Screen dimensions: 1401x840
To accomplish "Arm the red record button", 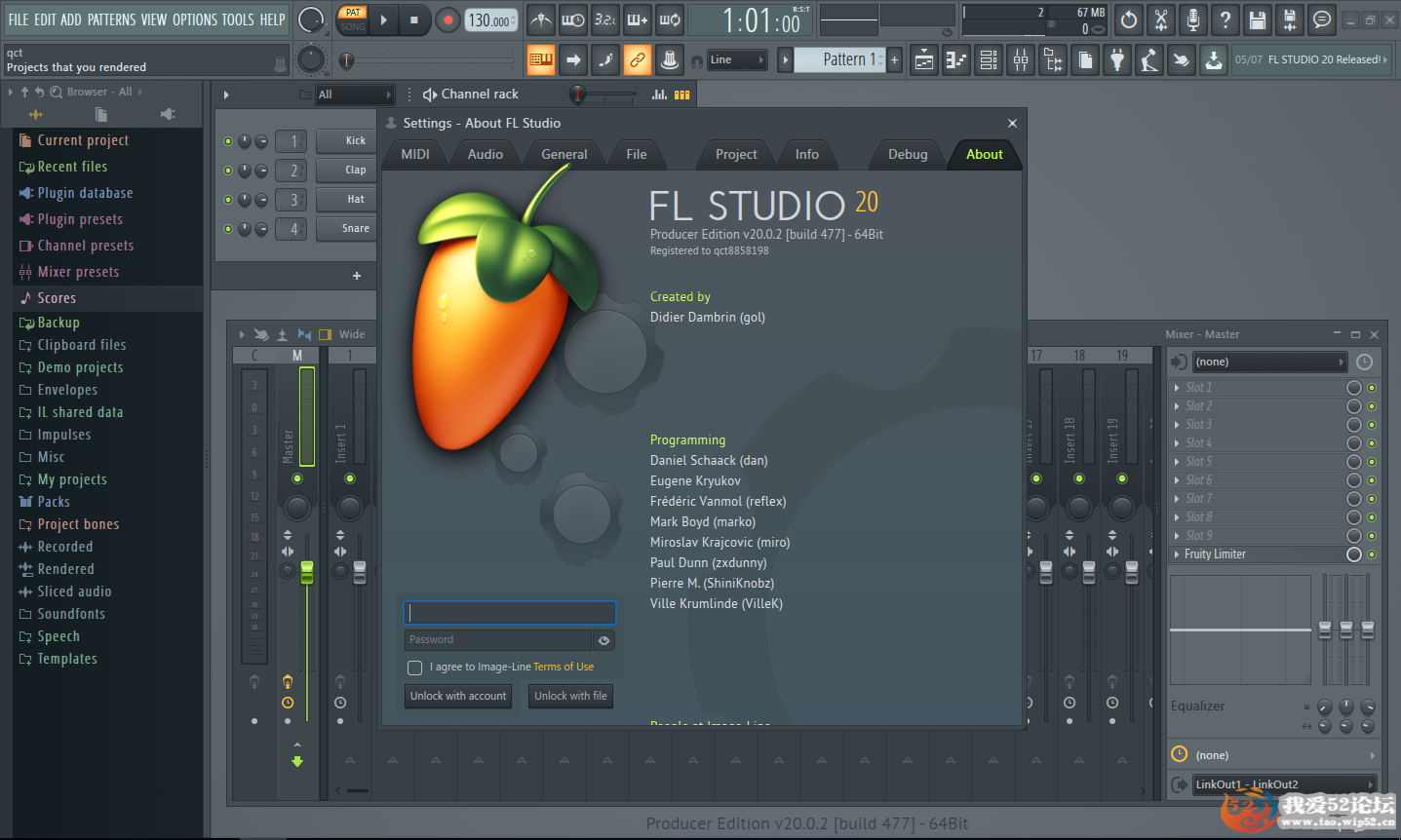I will coord(448,19).
